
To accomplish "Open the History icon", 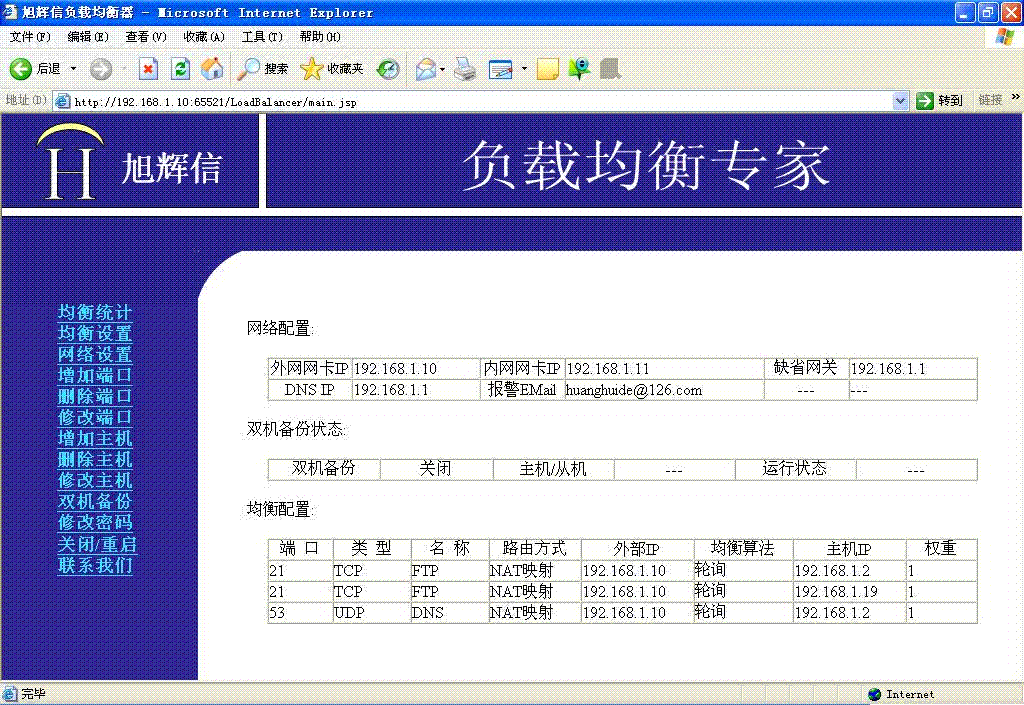I will [x=388, y=69].
